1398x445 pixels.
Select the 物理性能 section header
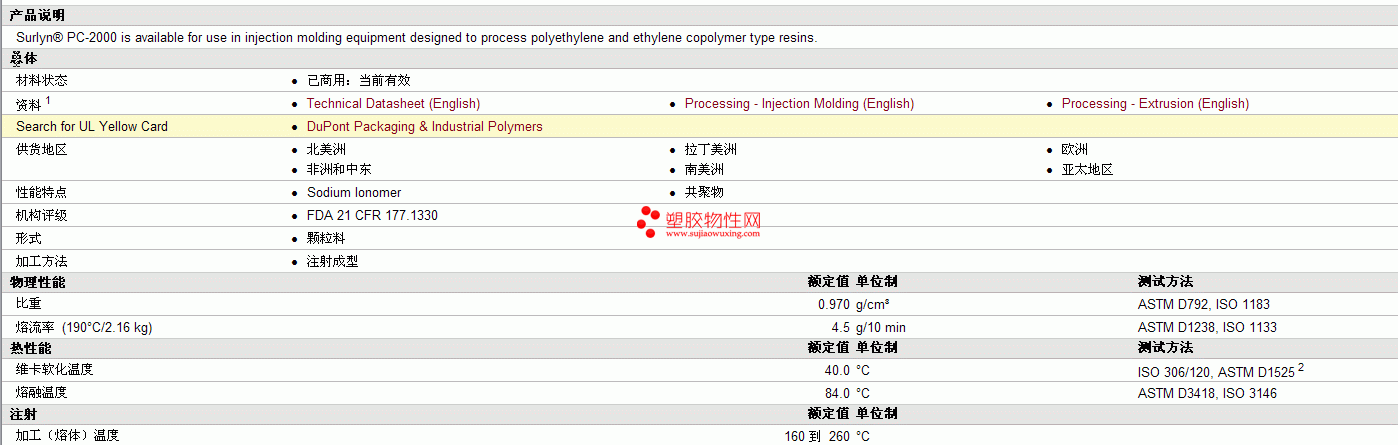pos(37,282)
